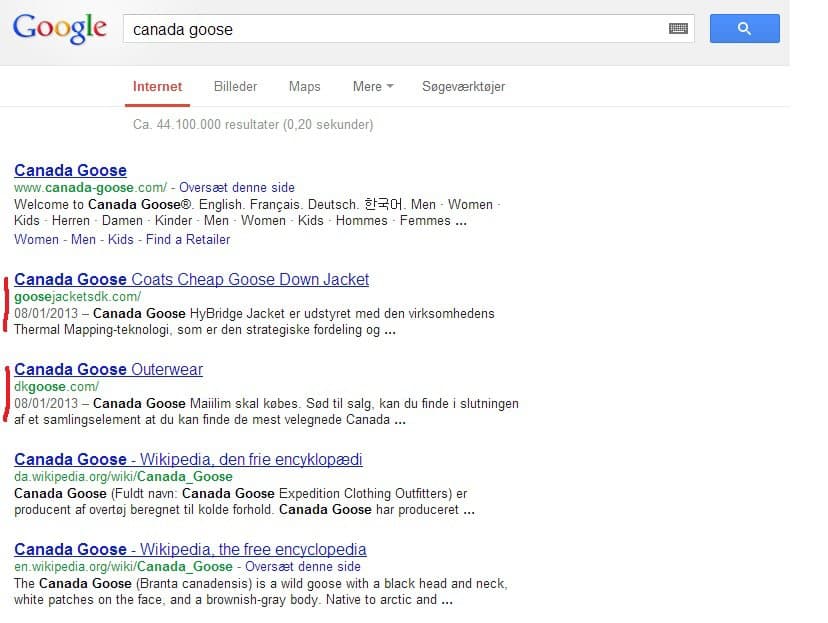Expand the Mere dropdown menu
Screen dimensions: 828x623
373,87
